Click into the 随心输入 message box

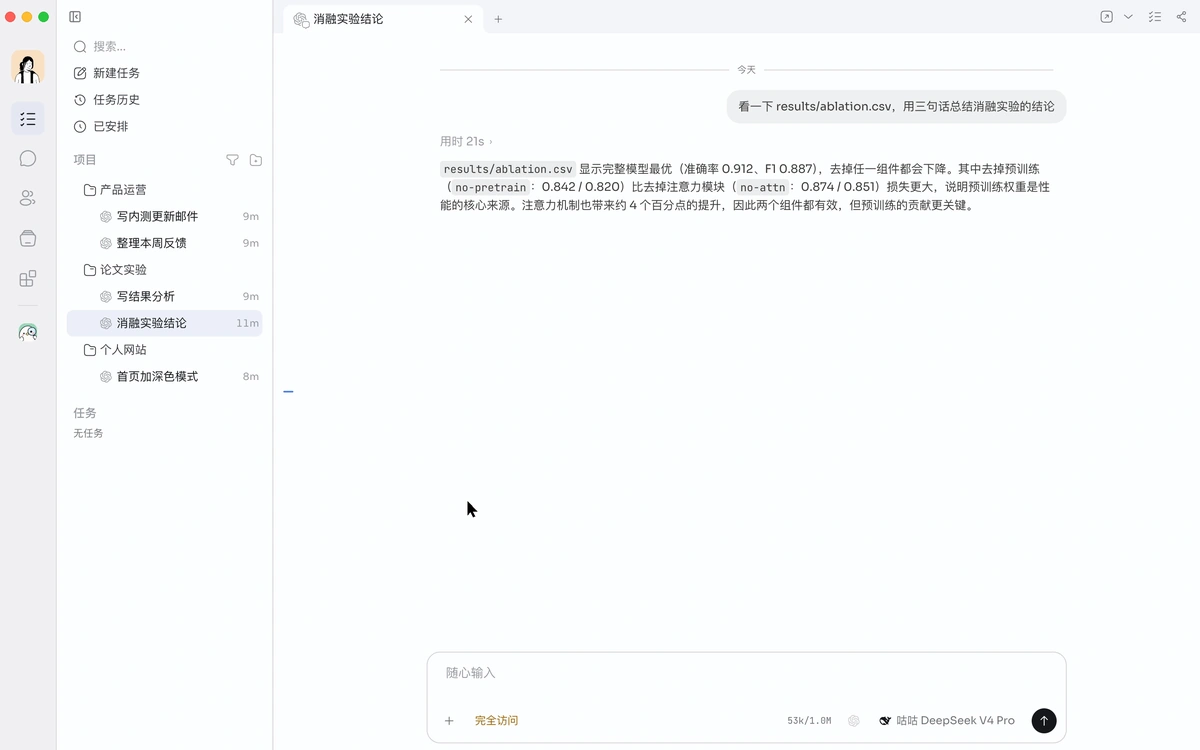tap(746, 673)
